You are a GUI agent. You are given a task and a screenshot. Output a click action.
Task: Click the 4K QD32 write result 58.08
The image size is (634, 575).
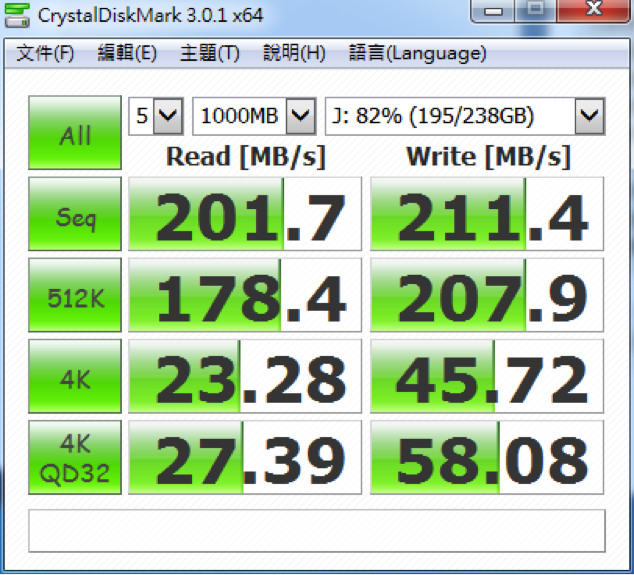pos(487,457)
